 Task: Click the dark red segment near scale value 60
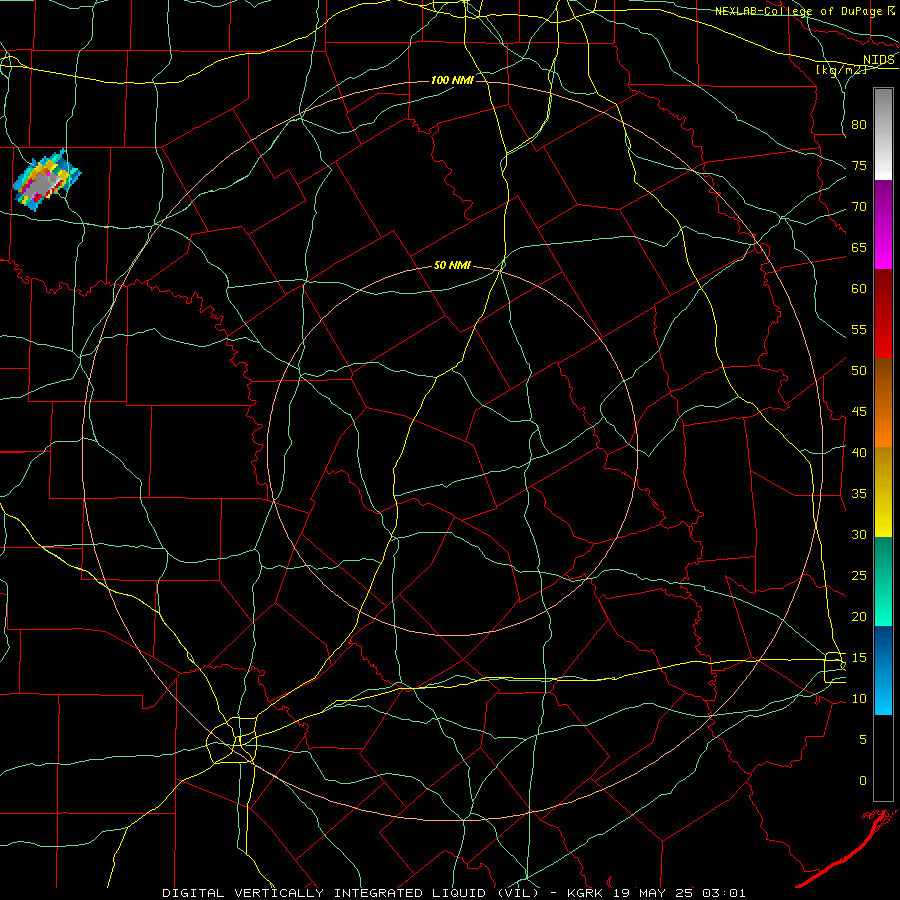pyautogui.click(x=883, y=314)
